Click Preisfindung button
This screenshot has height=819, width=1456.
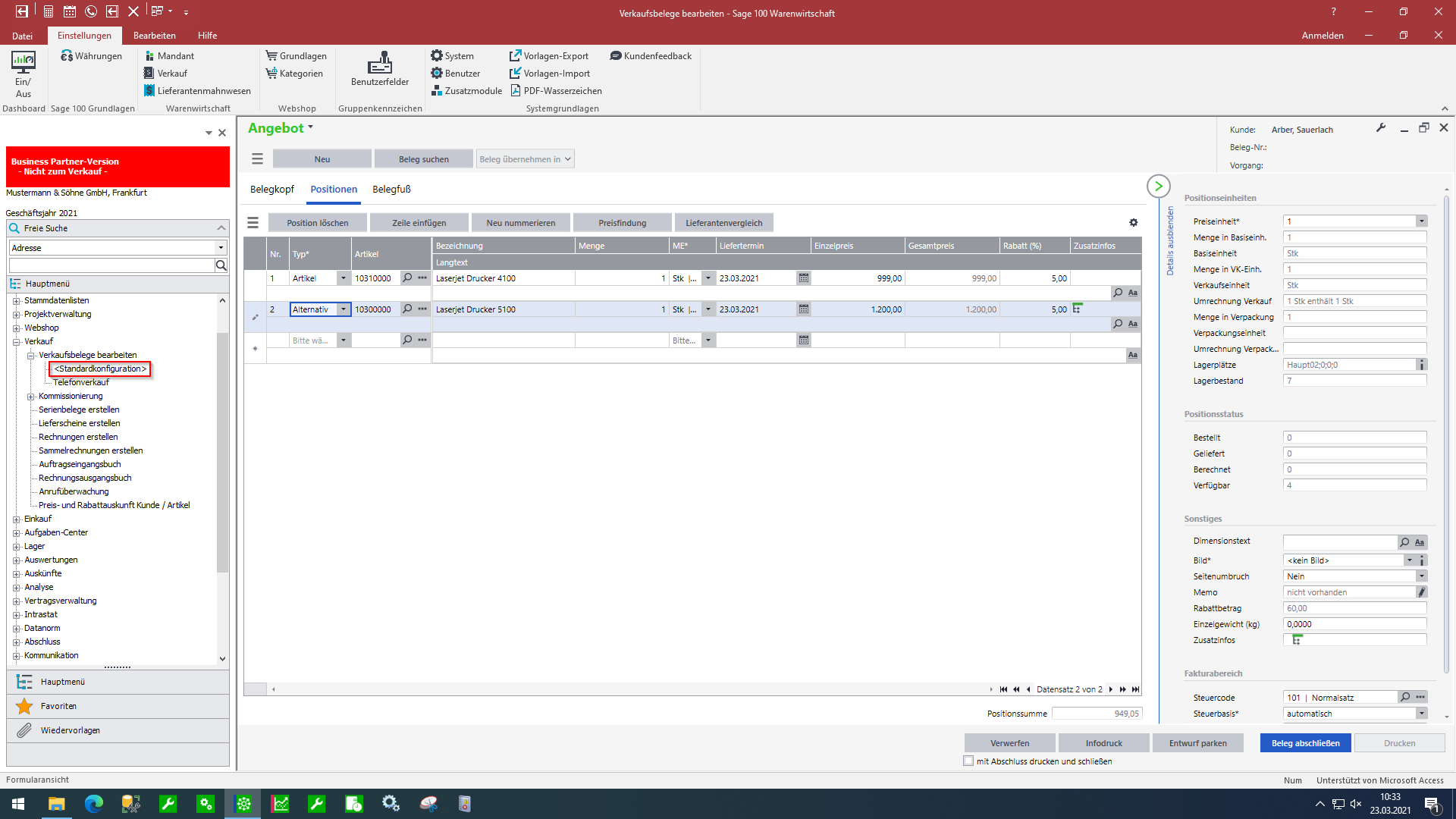click(x=623, y=223)
